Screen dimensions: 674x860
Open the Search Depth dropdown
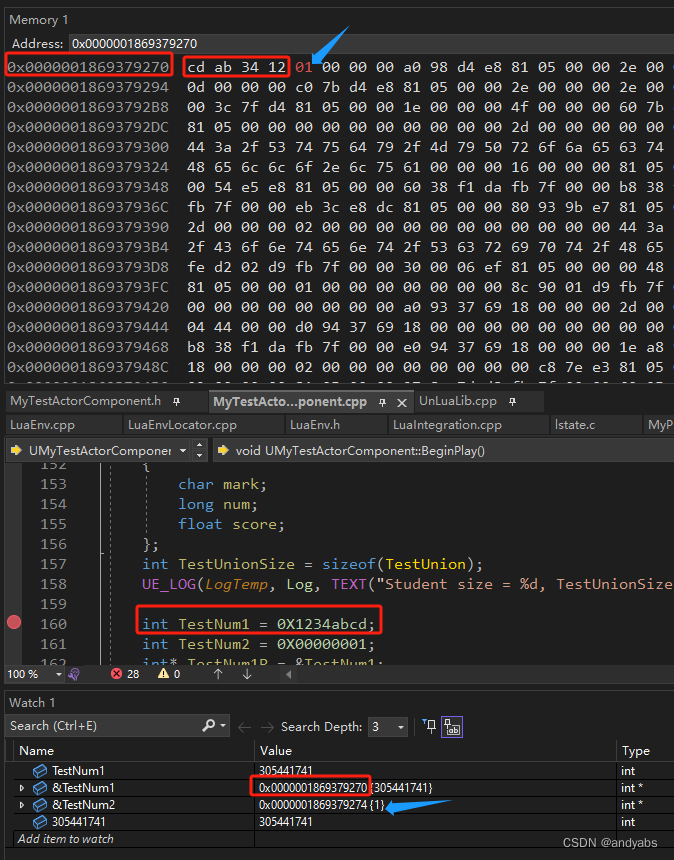point(388,727)
